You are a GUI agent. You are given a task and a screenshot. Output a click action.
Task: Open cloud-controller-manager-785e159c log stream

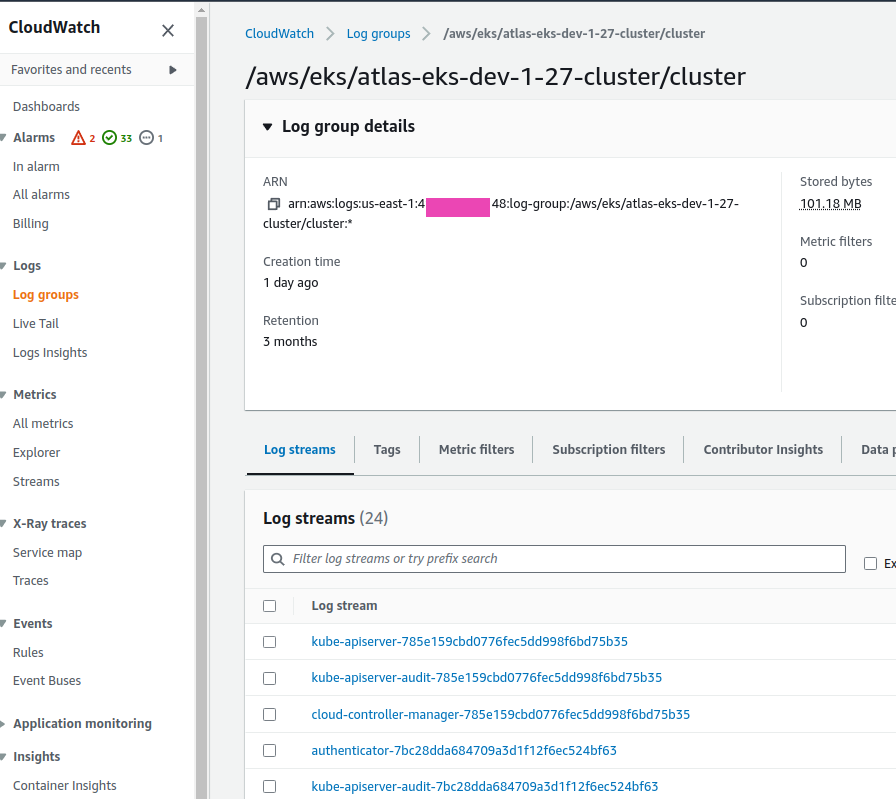(501, 714)
